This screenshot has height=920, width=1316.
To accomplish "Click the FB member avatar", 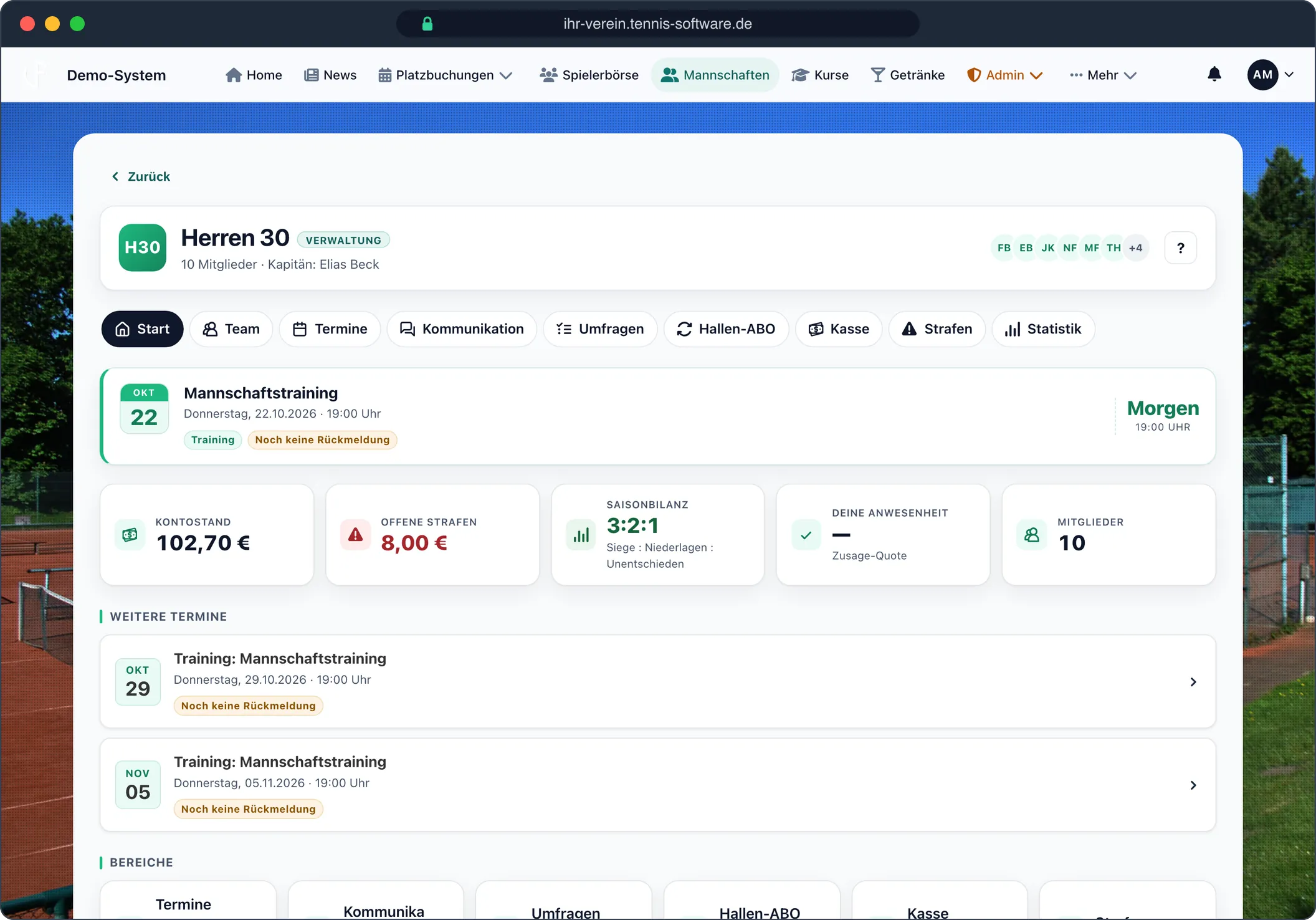I will [1004, 248].
